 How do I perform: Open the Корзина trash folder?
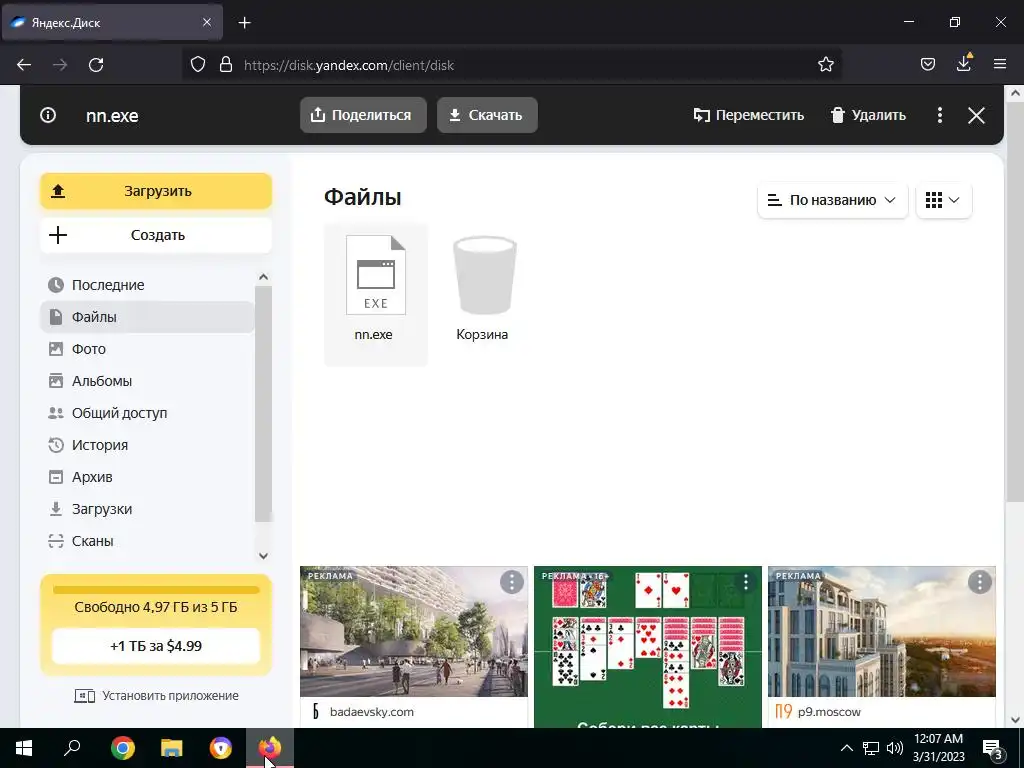point(484,288)
